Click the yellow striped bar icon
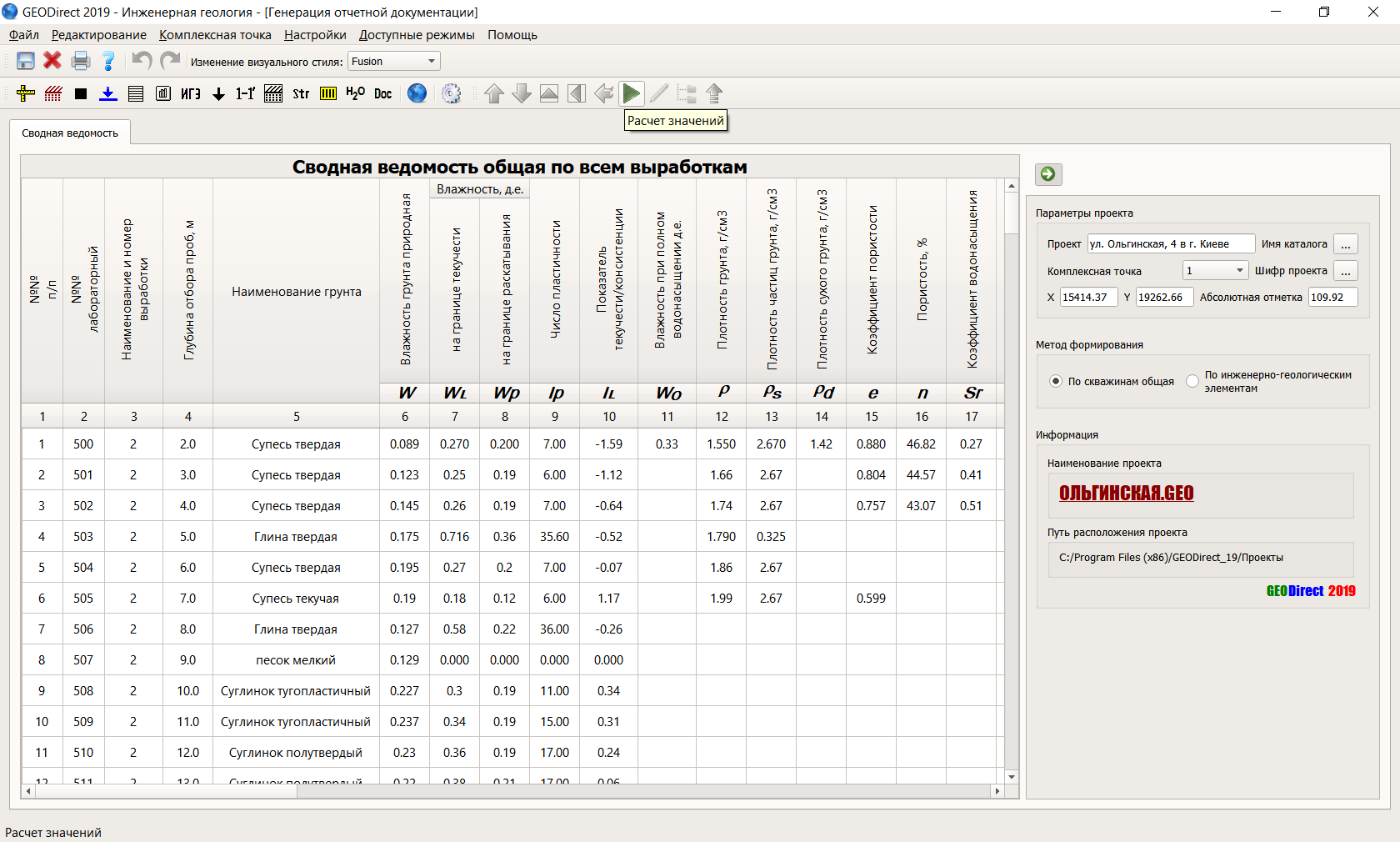Viewport: 1400px width, 842px height. [328, 93]
